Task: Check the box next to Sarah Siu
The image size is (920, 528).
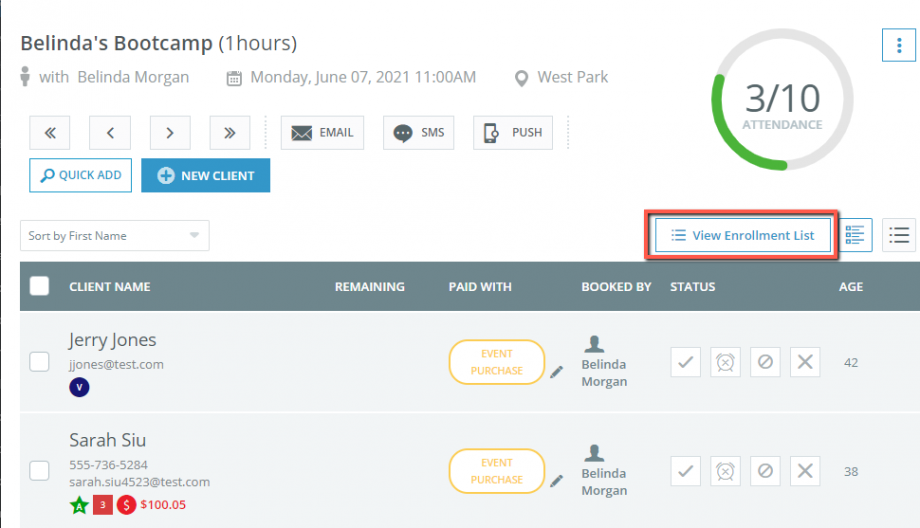Action: click(39, 471)
